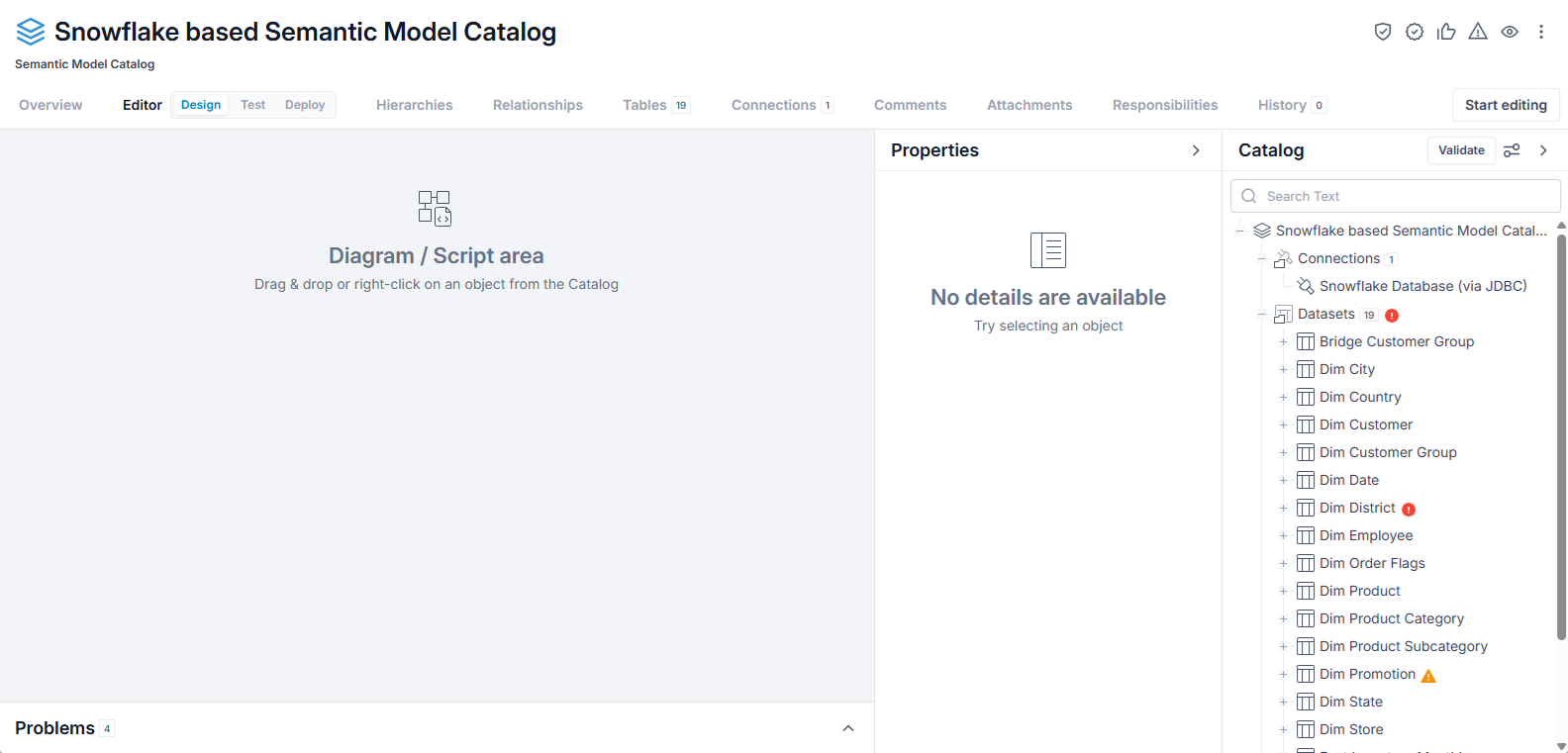Click the certified check badge icon
This screenshot has height=753, width=1568.
pyautogui.click(x=1415, y=32)
